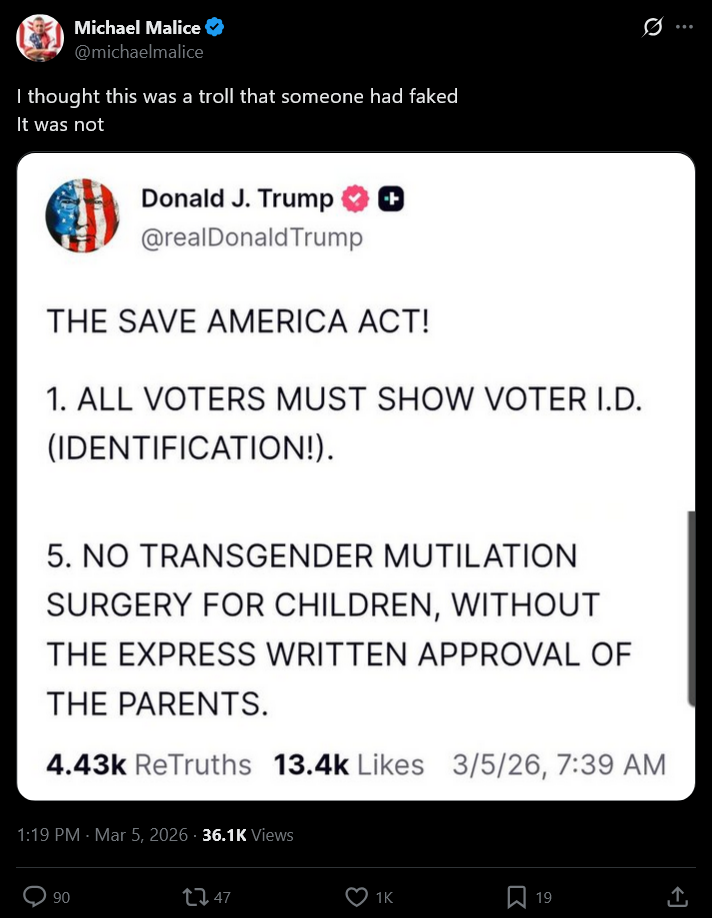Click the @michaelmalice handle
The width and height of the screenshot is (712, 918).
coord(139,52)
